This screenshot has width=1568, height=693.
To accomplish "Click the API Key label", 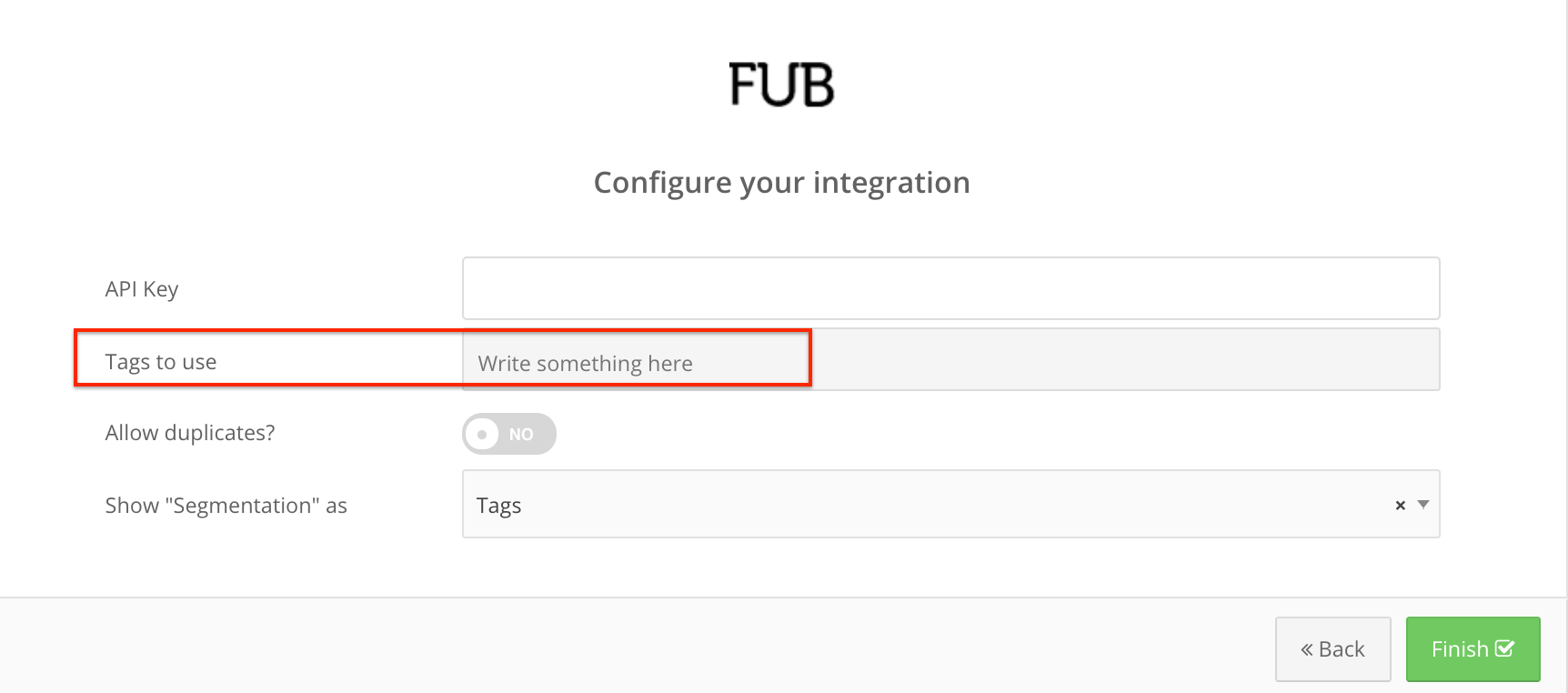I will pyautogui.click(x=142, y=289).
